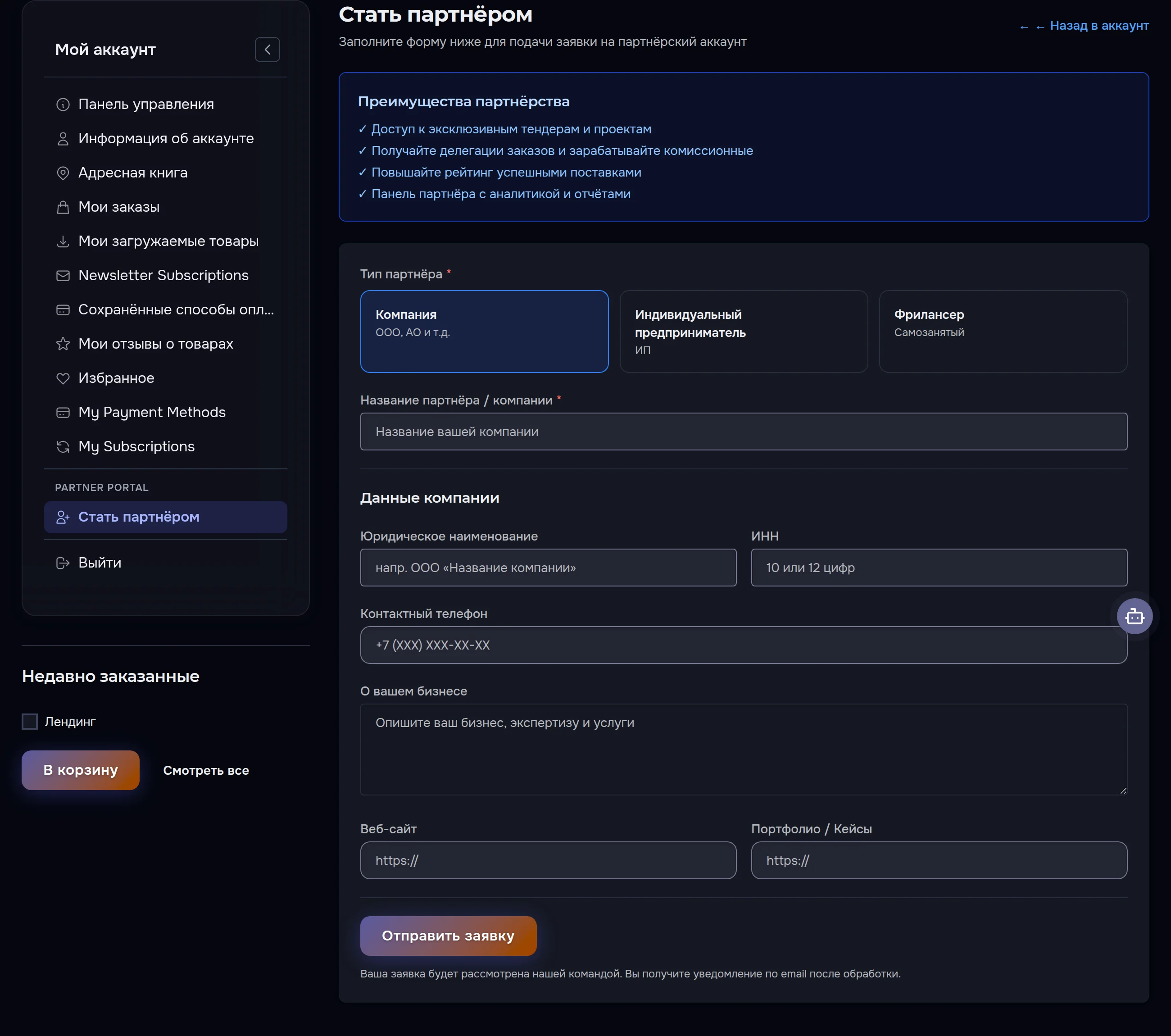Focus the ИНН input field
Screen dimensions: 1171x1036
pos(939,568)
